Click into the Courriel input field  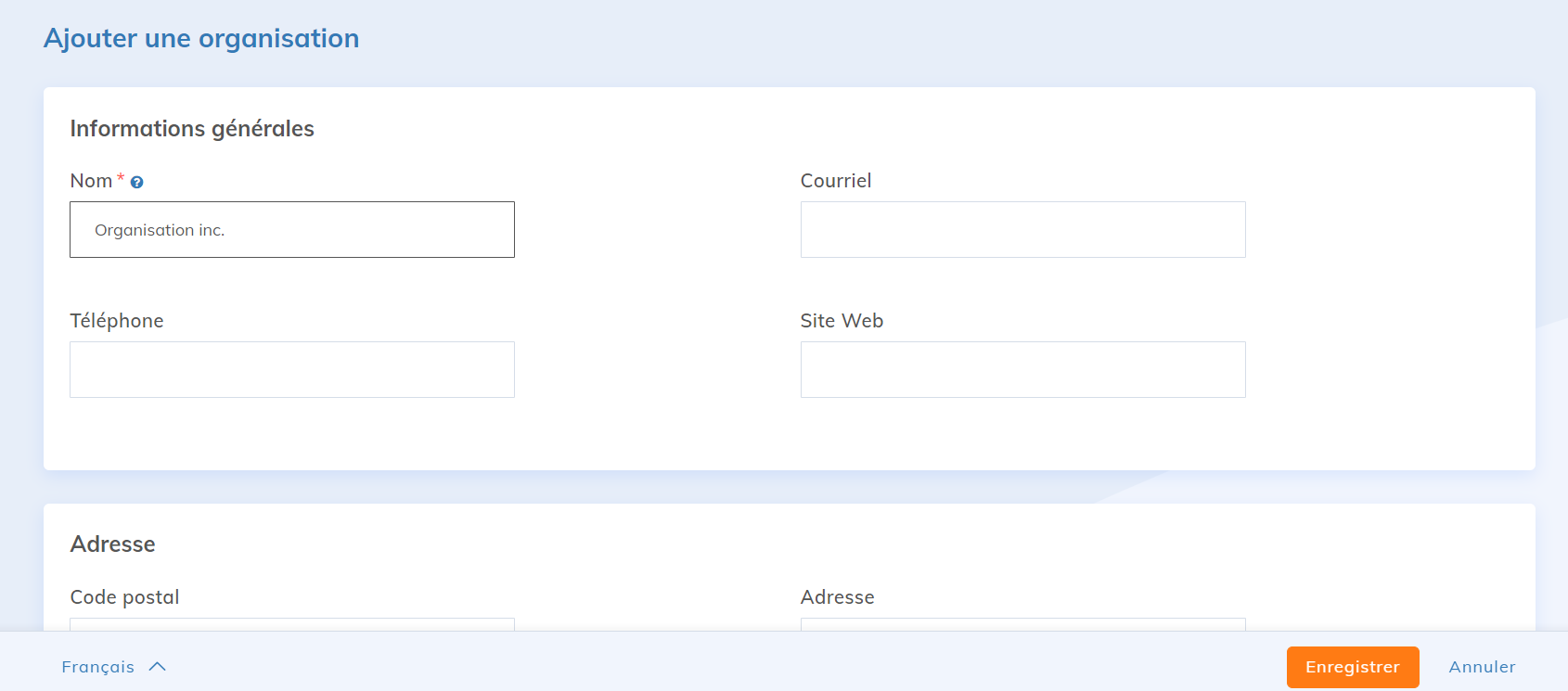pos(1022,230)
